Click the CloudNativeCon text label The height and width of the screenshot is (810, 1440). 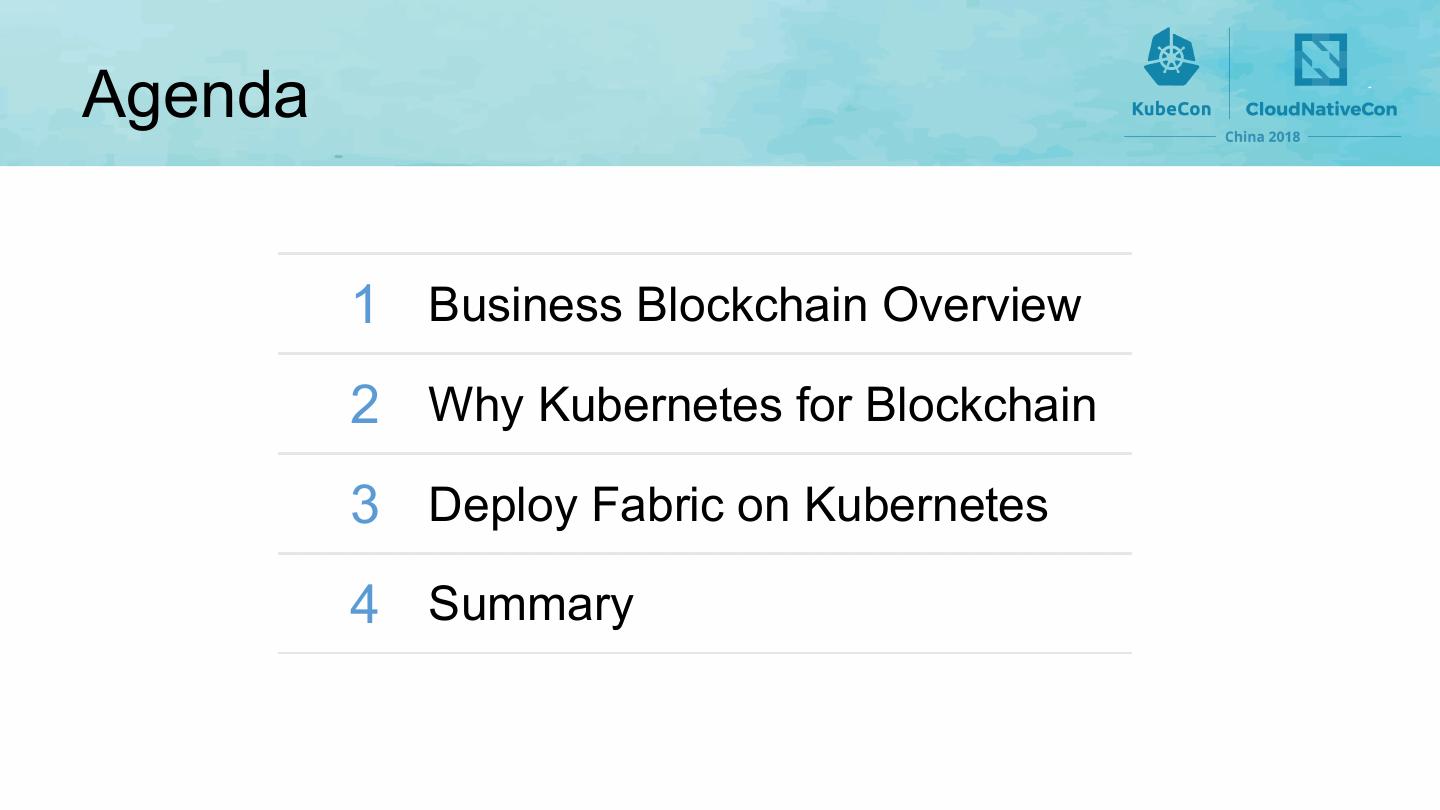pos(1321,109)
